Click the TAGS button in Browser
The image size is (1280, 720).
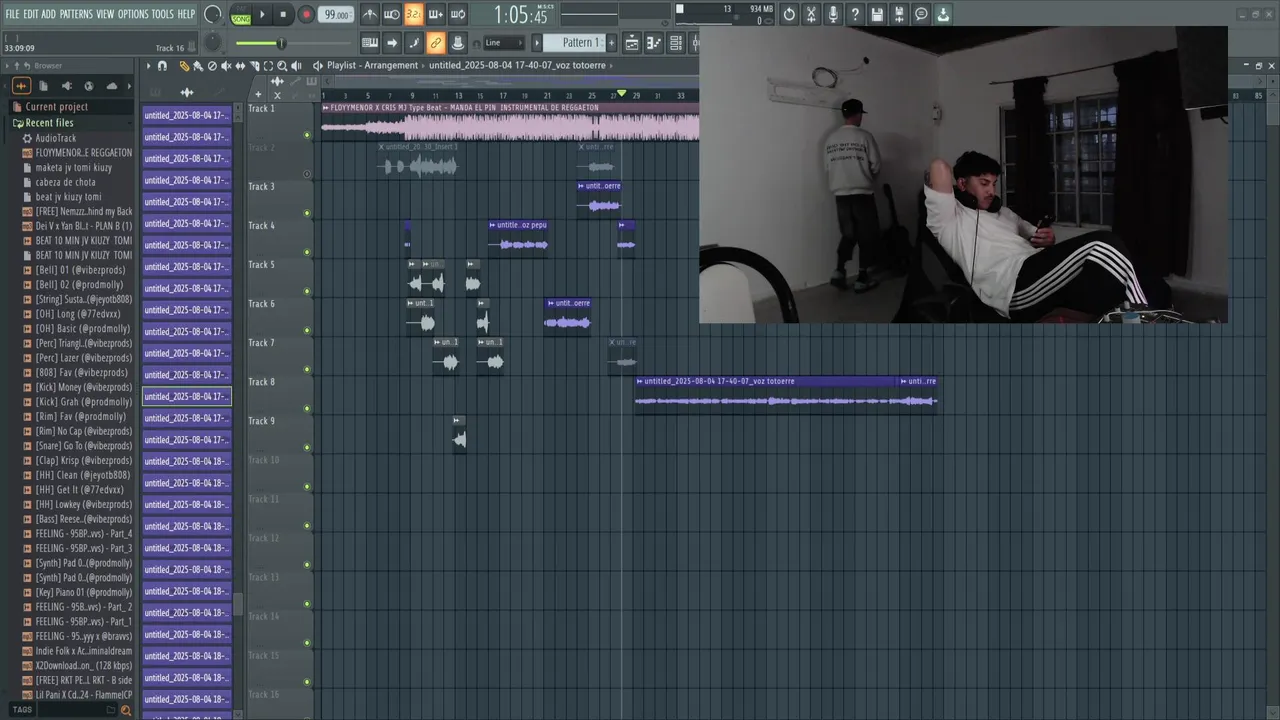point(22,710)
